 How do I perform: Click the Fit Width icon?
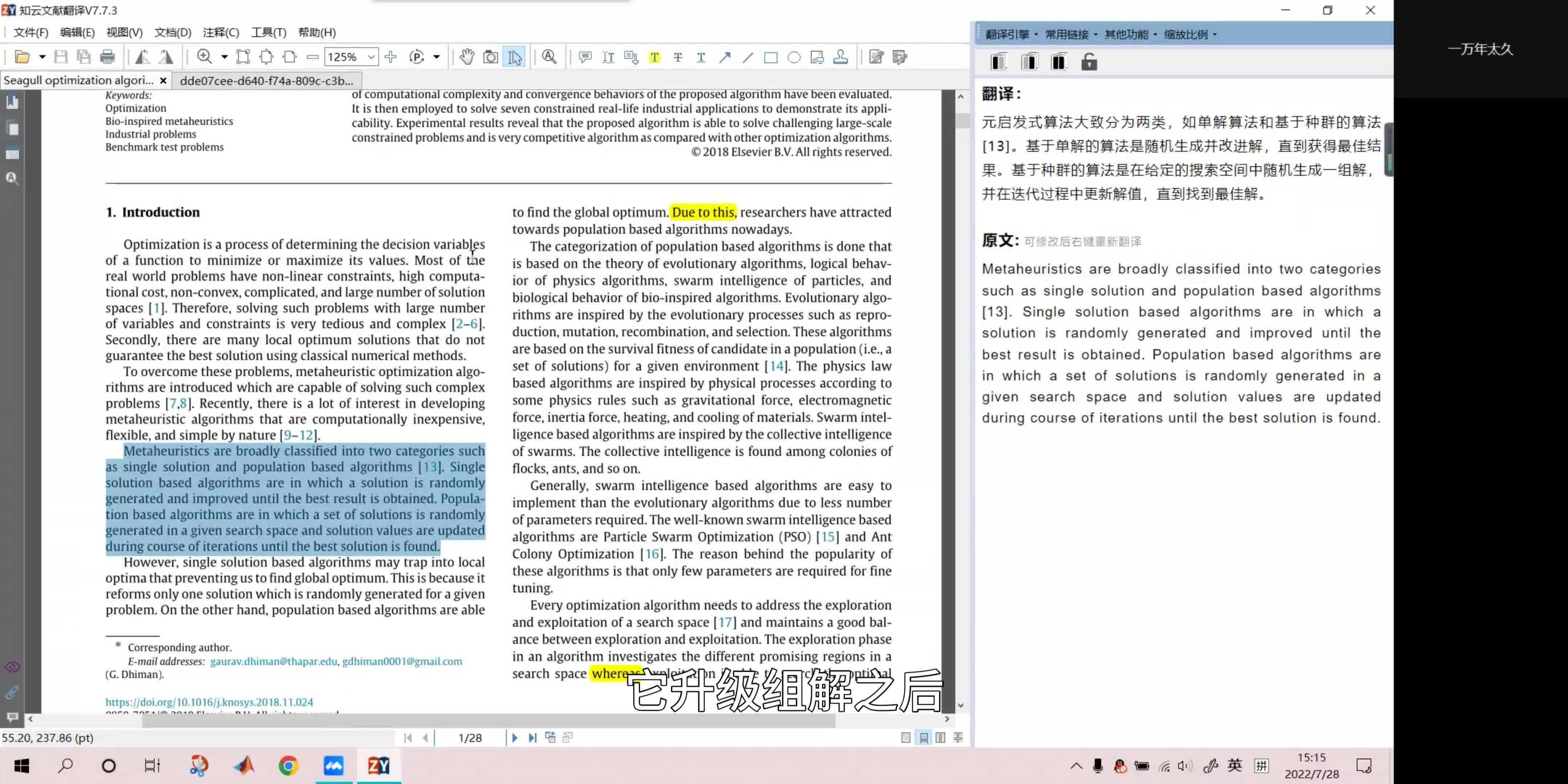pos(290,57)
